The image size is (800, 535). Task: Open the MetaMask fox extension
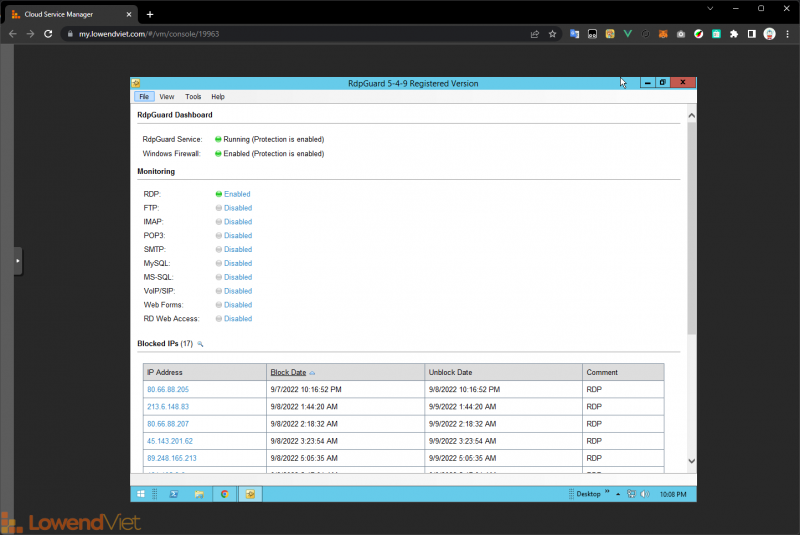(663, 34)
